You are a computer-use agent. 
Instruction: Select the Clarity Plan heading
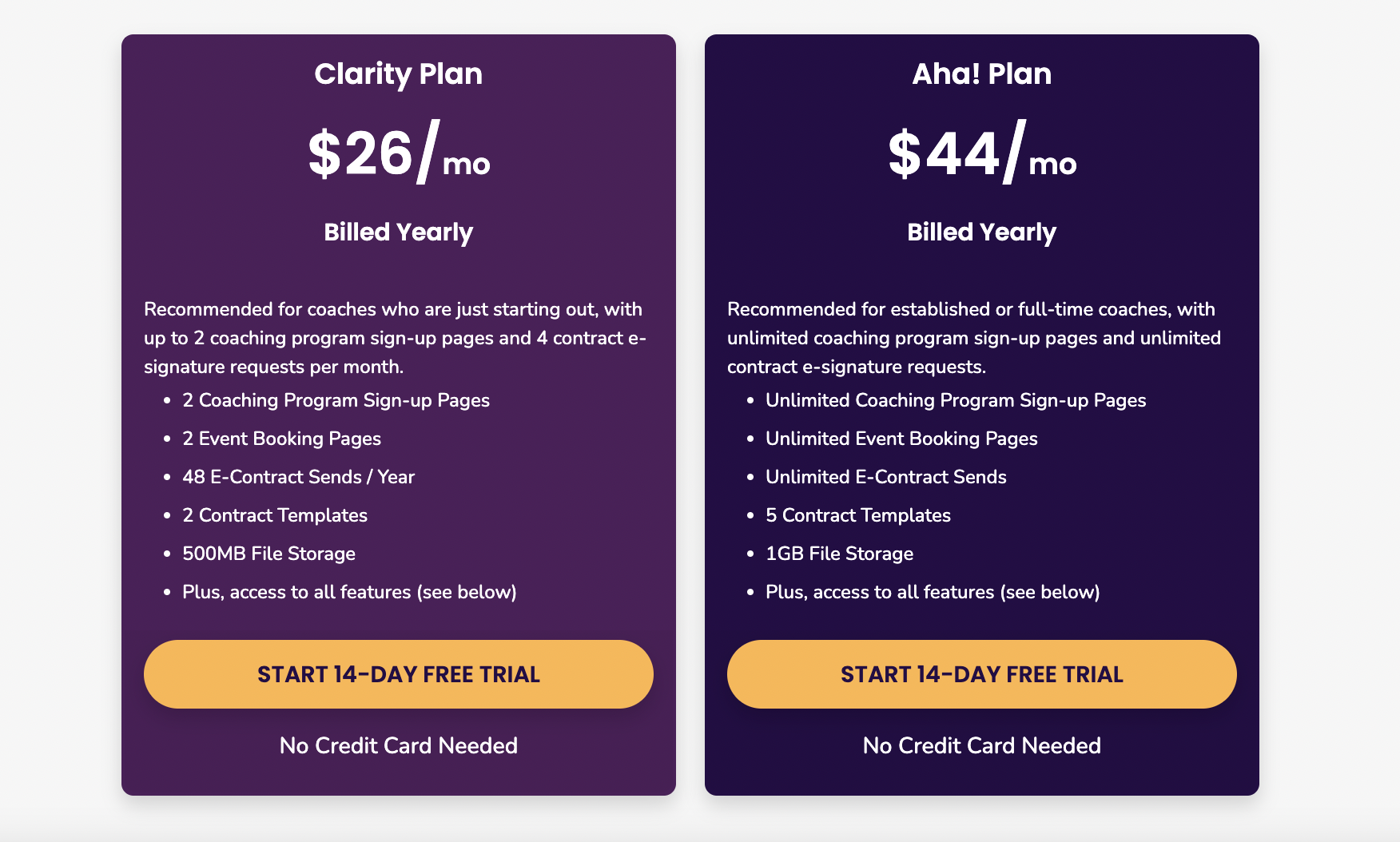(x=399, y=74)
